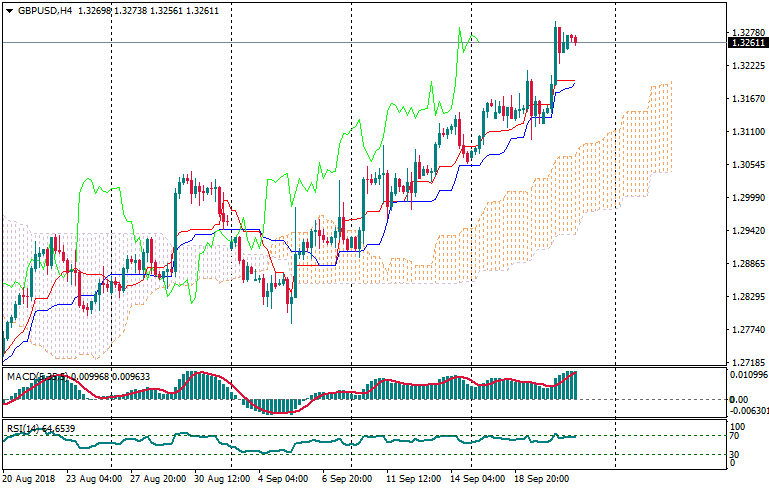Click the MACD 0.010996 scale value
This screenshot has height=490, width=769.
click(747, 375)
